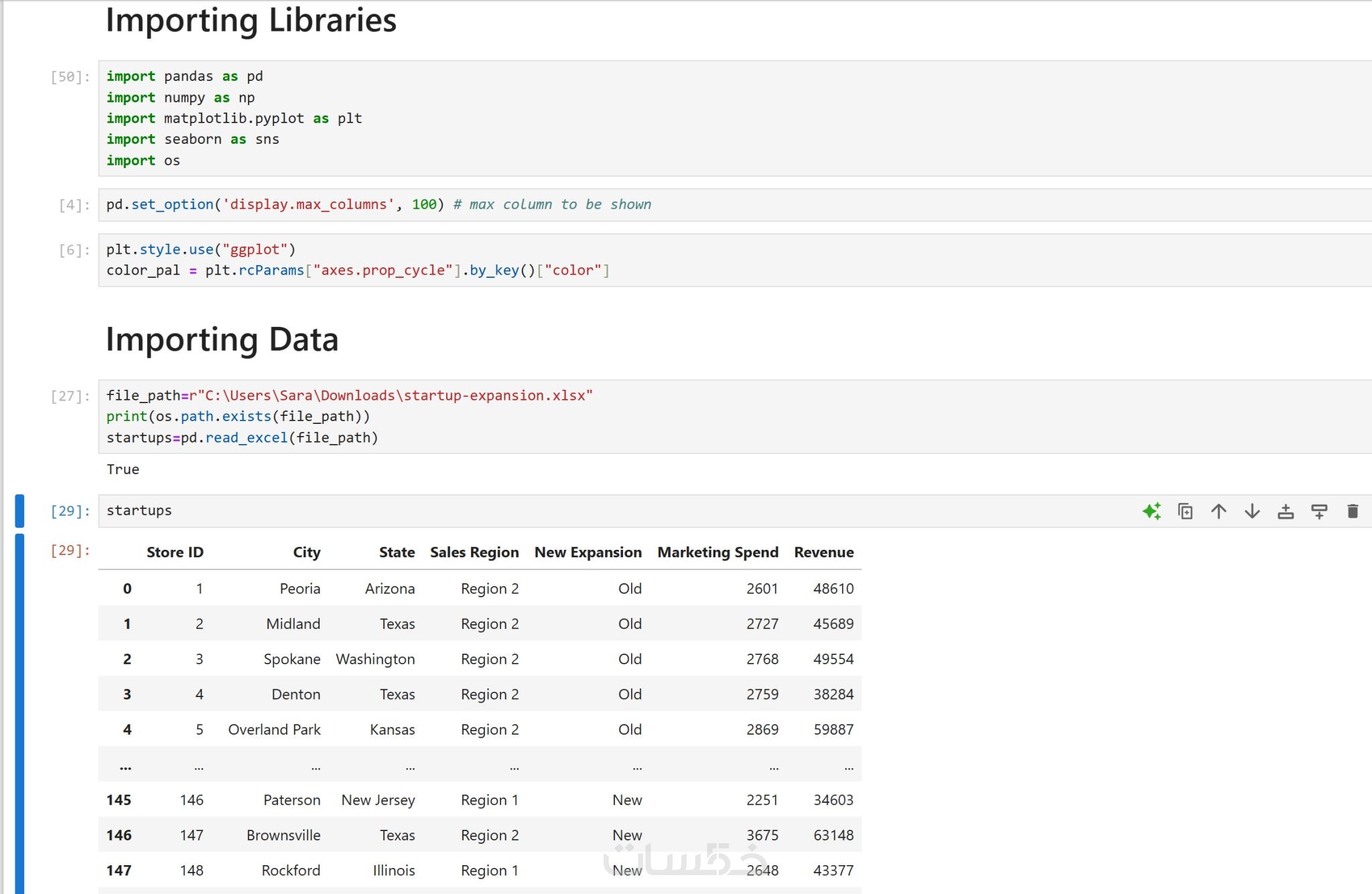Image resolution: width=1372 pixels, height=894 pixels.
Task: Insert a cell above
Action: [1286, 512]
